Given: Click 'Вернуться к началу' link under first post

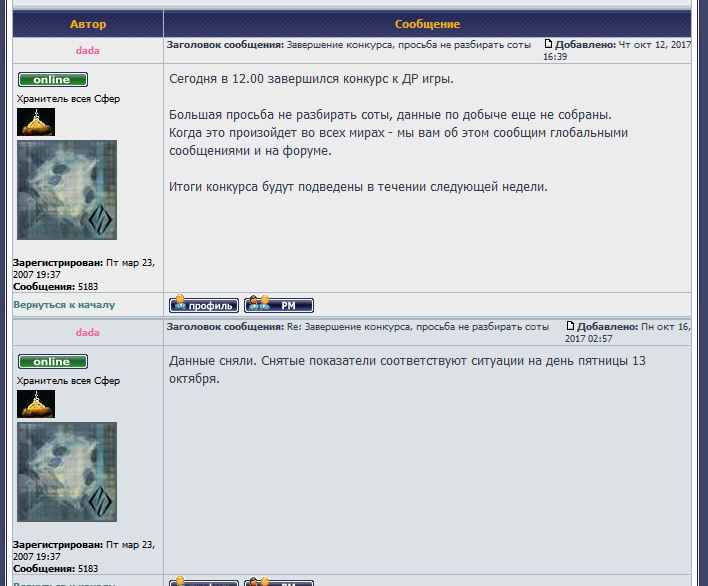Looking at the screenshot, I should (x=64, y=305).
